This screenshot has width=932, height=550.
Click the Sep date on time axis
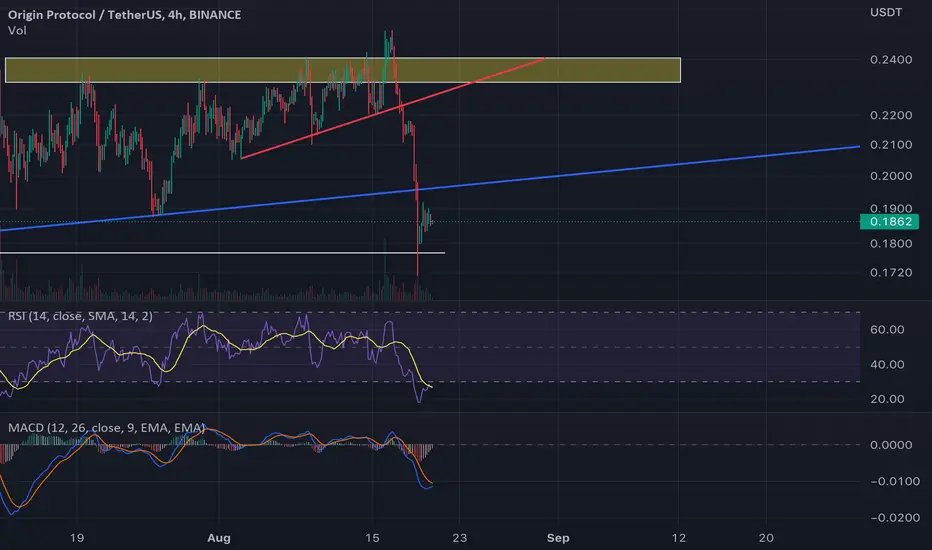click(558, 538)
